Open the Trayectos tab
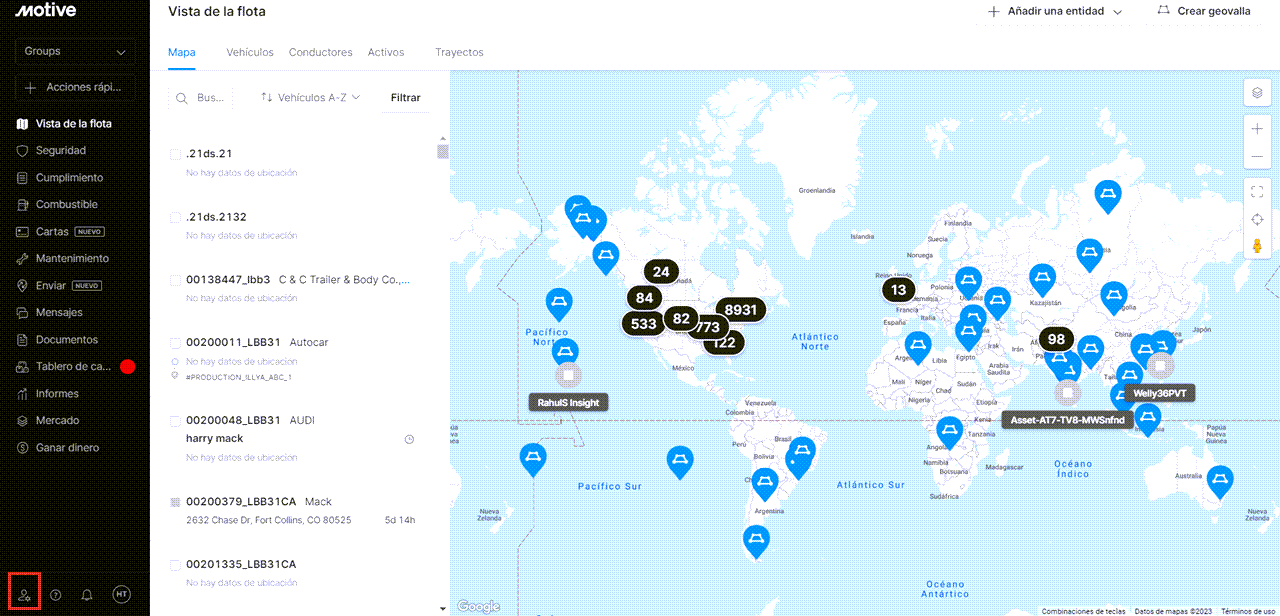The width and height of the screenshot is (1280, 616). tap(459, 52)
